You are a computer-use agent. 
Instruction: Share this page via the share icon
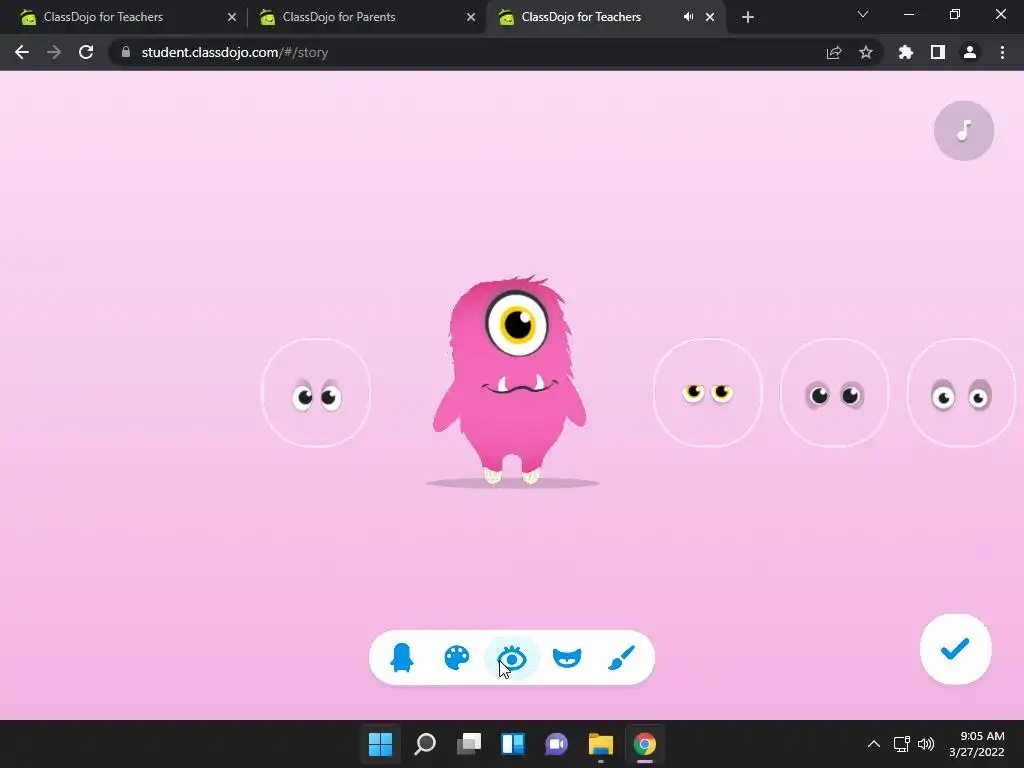click(x=834, y=52)
